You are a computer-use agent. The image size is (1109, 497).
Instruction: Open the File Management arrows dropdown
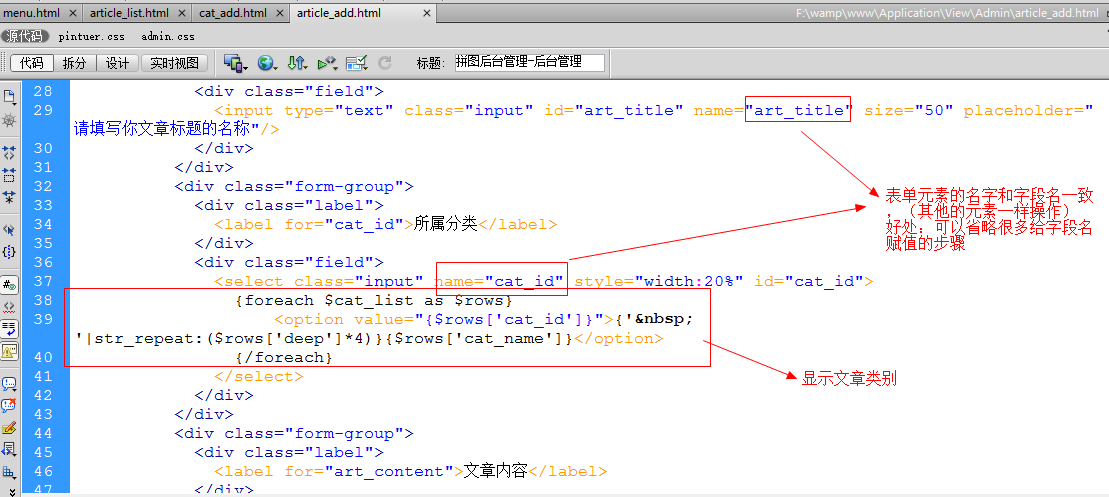[x=297, y=63]
